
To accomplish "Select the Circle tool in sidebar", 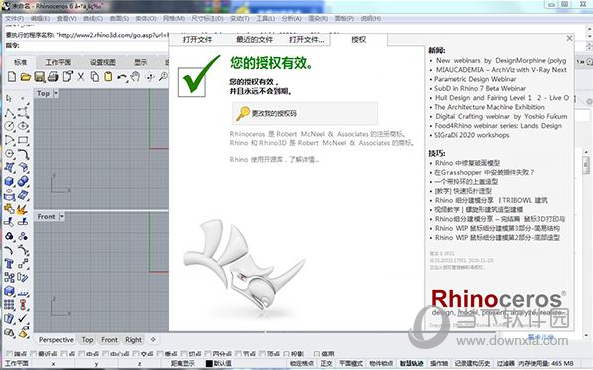I will (9, 126).
